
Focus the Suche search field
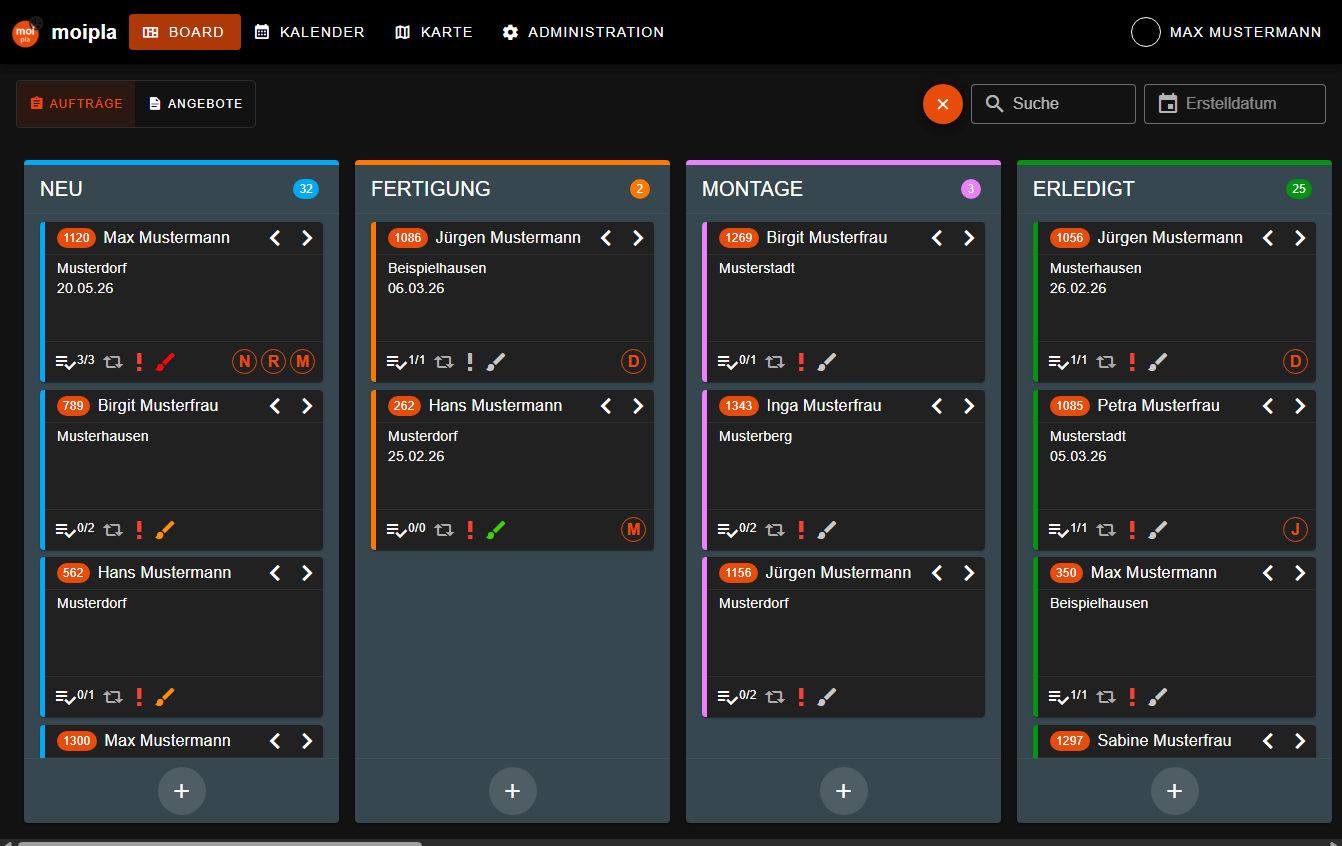(1053, 104)
